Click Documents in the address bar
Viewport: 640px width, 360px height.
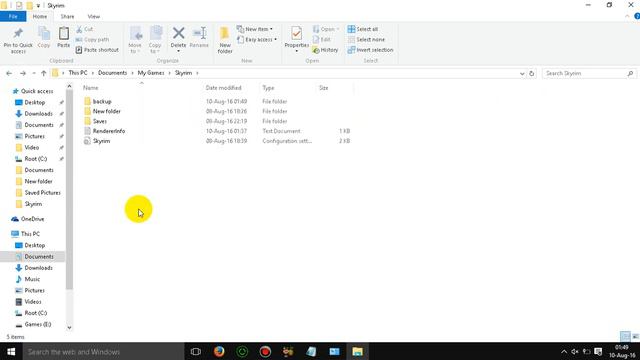tap(112, 73)
